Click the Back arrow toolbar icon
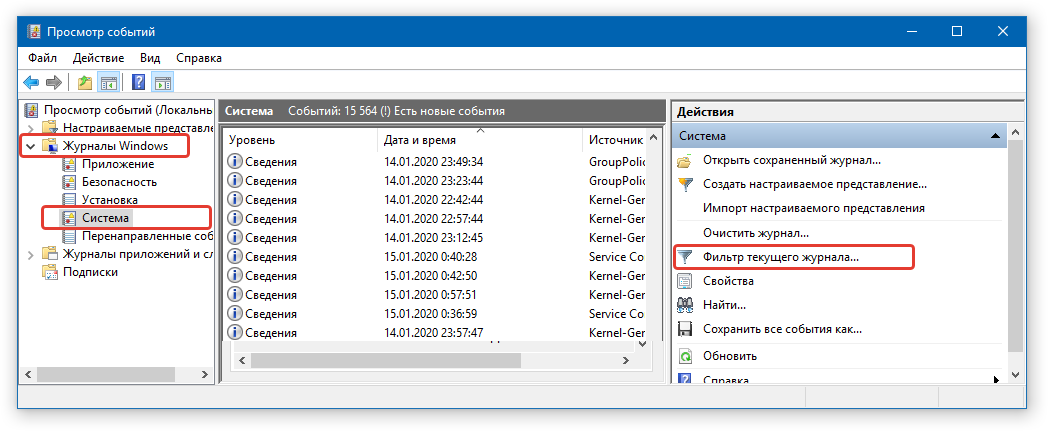Screen dimensions: 1048x431 31,82
